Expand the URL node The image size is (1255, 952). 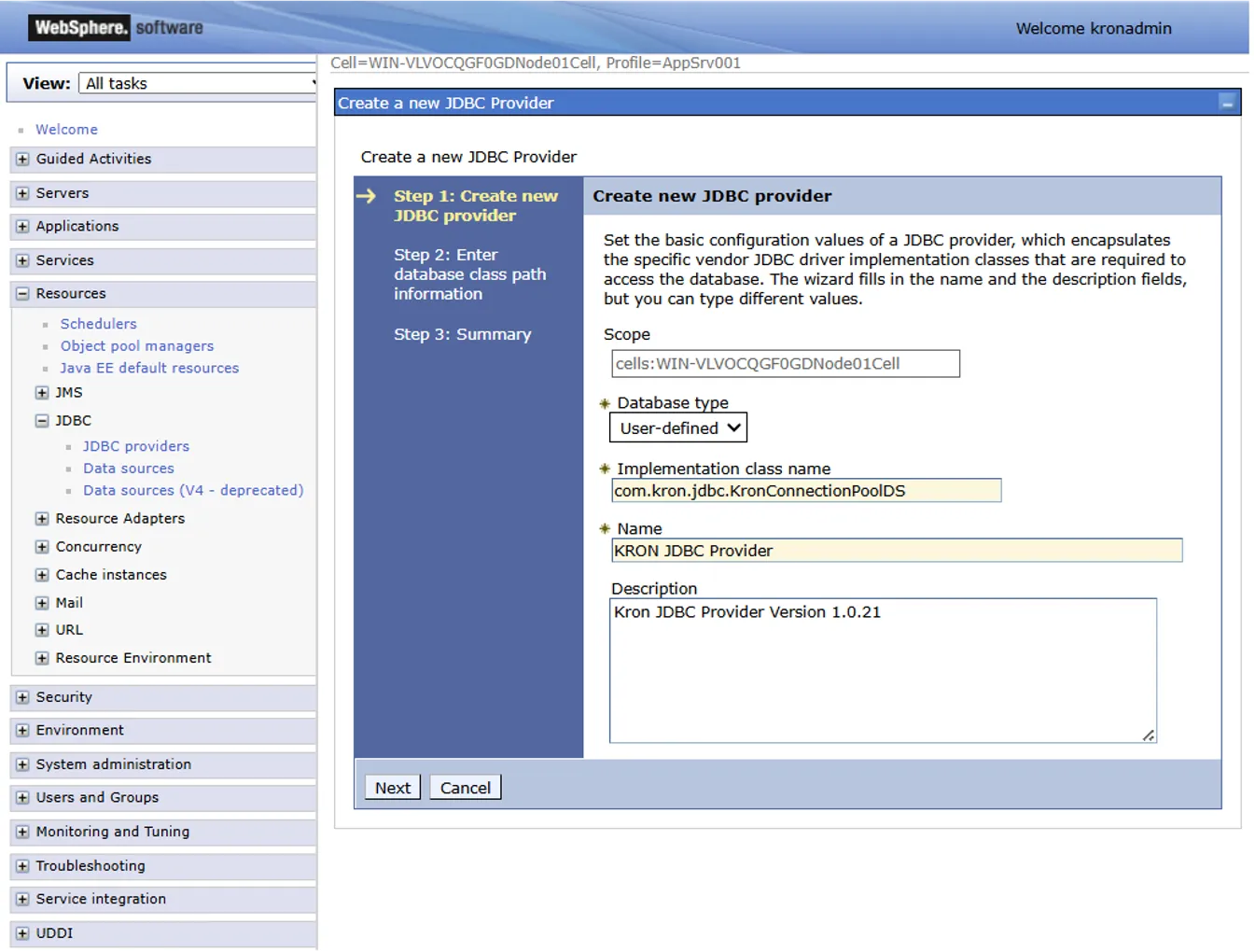point(42,630)
